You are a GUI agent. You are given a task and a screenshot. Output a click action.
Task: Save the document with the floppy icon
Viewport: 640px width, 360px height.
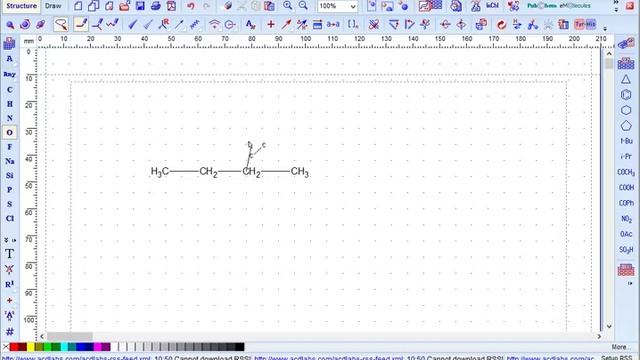[140, 6]
